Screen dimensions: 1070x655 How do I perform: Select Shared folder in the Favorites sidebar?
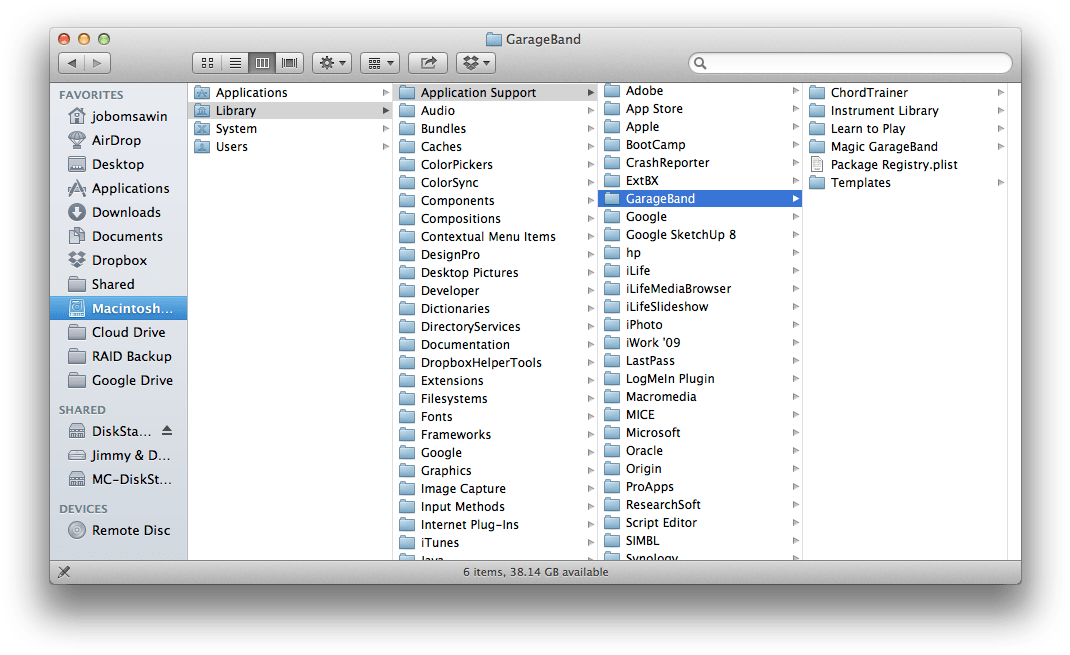[x=119, y=284]
